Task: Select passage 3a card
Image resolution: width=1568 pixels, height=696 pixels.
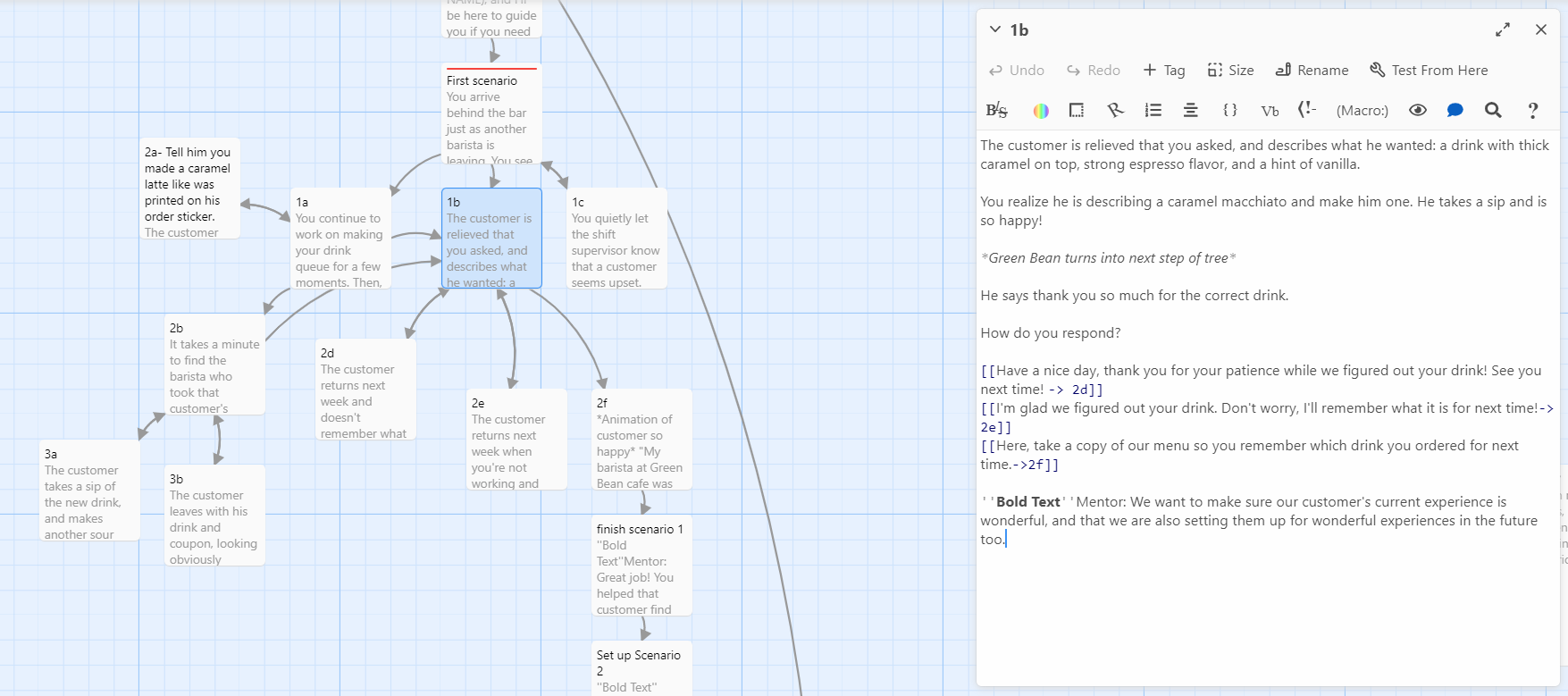Action: (x=89, y=491)
